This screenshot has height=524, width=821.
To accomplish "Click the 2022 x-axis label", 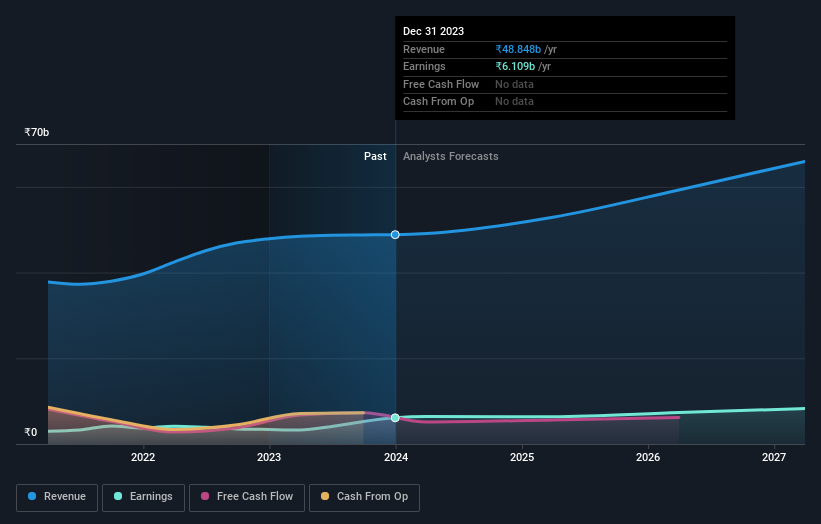I will pyautogui.click(x=143, y=457).
